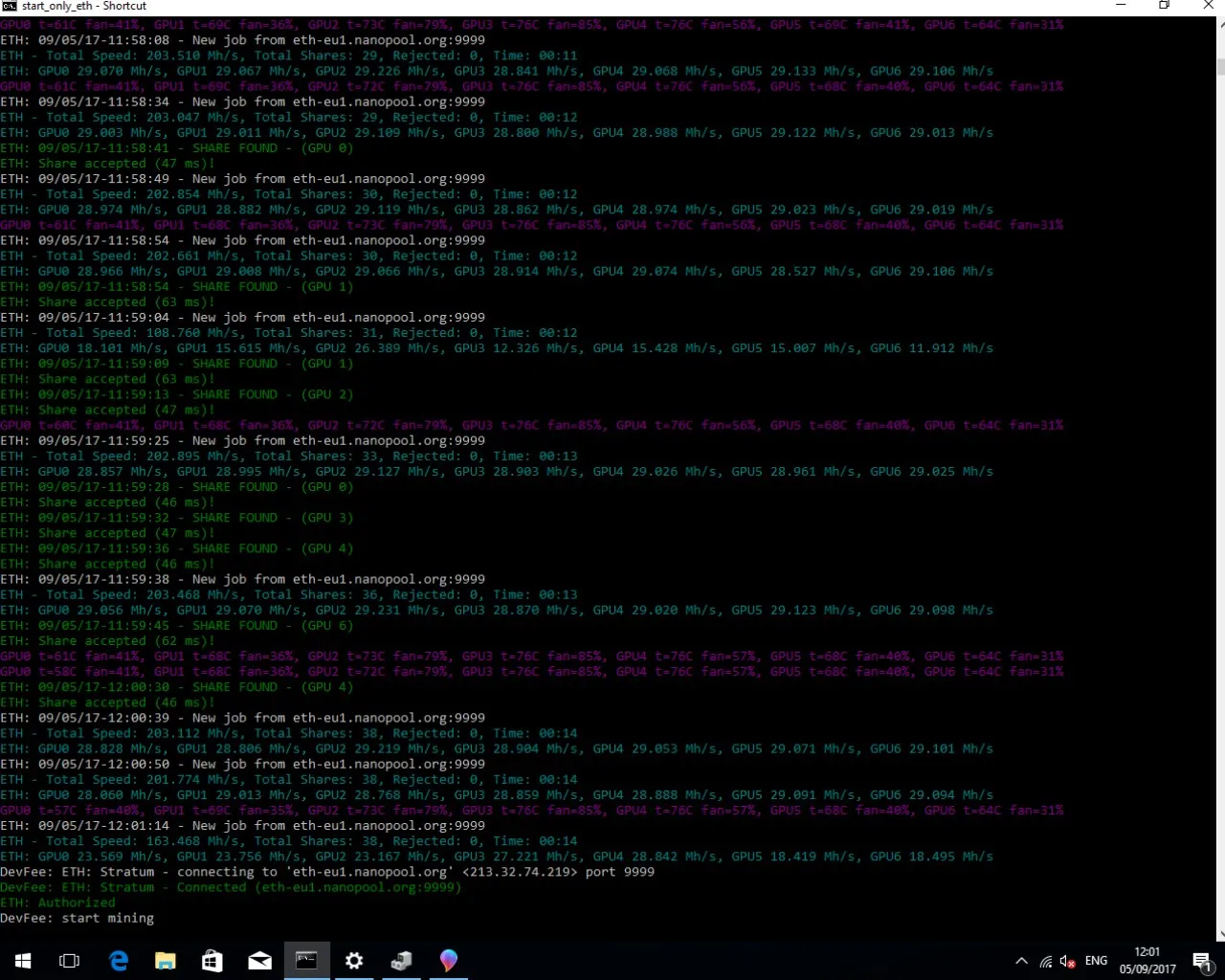Click the 'Total Speed: 108.760 Mh/s' line
The height and width of the screenshot is (980, 1225).
[289, 333]
